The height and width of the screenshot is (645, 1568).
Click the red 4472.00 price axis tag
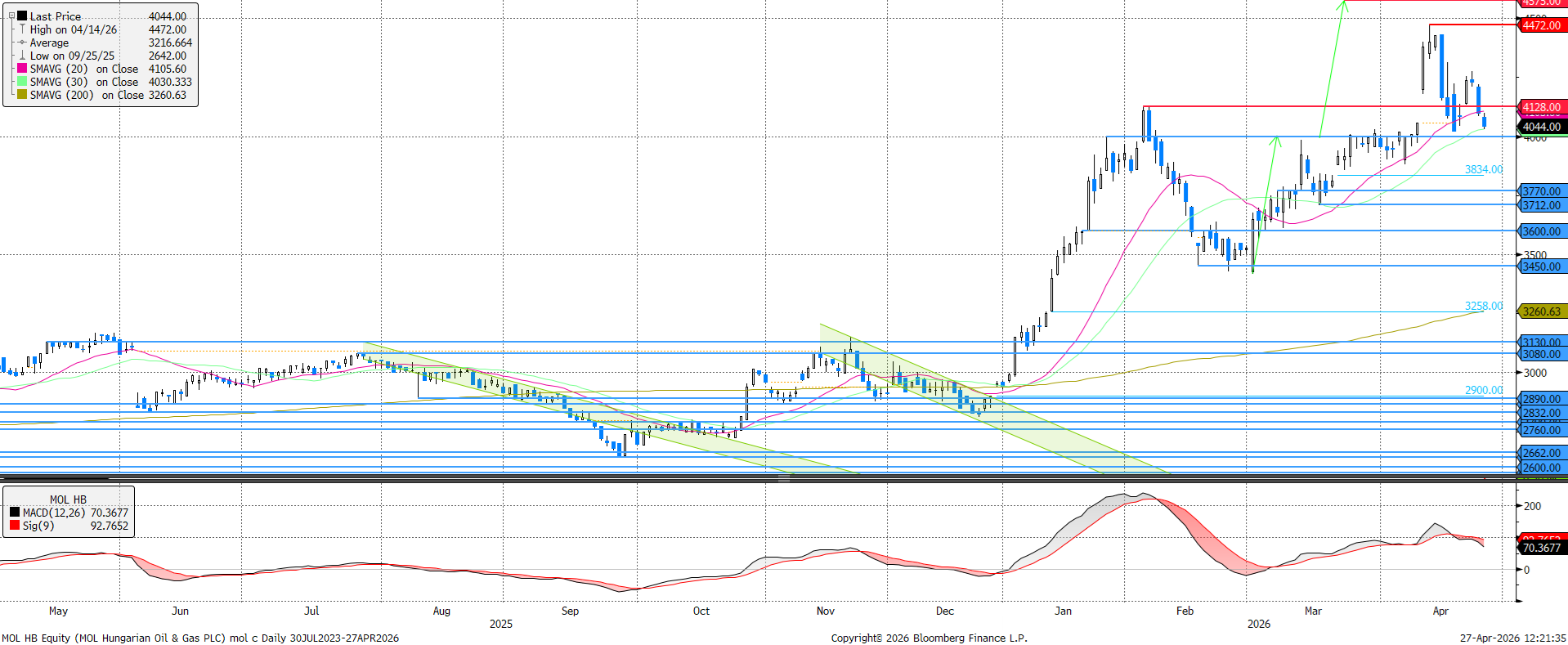pos(1541,25)
